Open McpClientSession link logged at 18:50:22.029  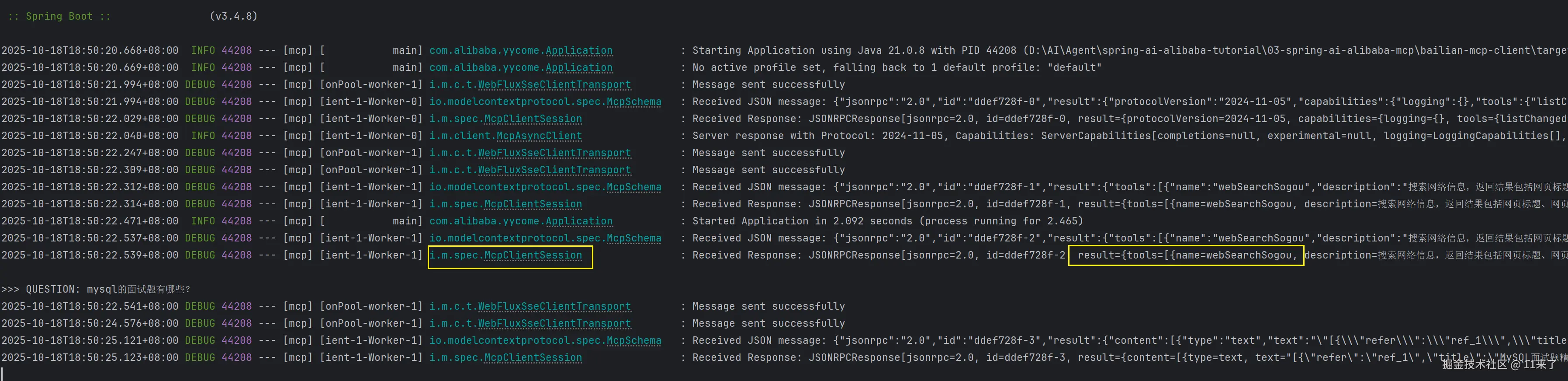[x=533, y=119]
